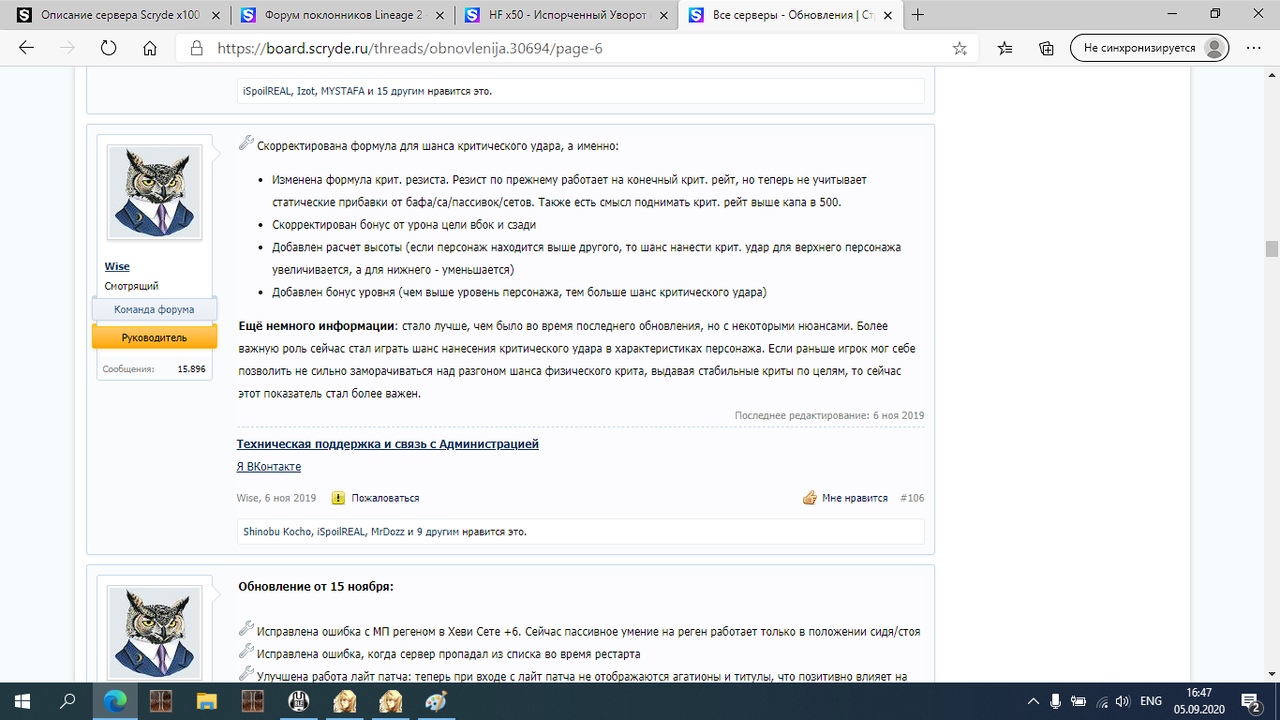Viewport: 1280px width, 720px height.
Task: Click the Windows Start button
Action: 22,701
